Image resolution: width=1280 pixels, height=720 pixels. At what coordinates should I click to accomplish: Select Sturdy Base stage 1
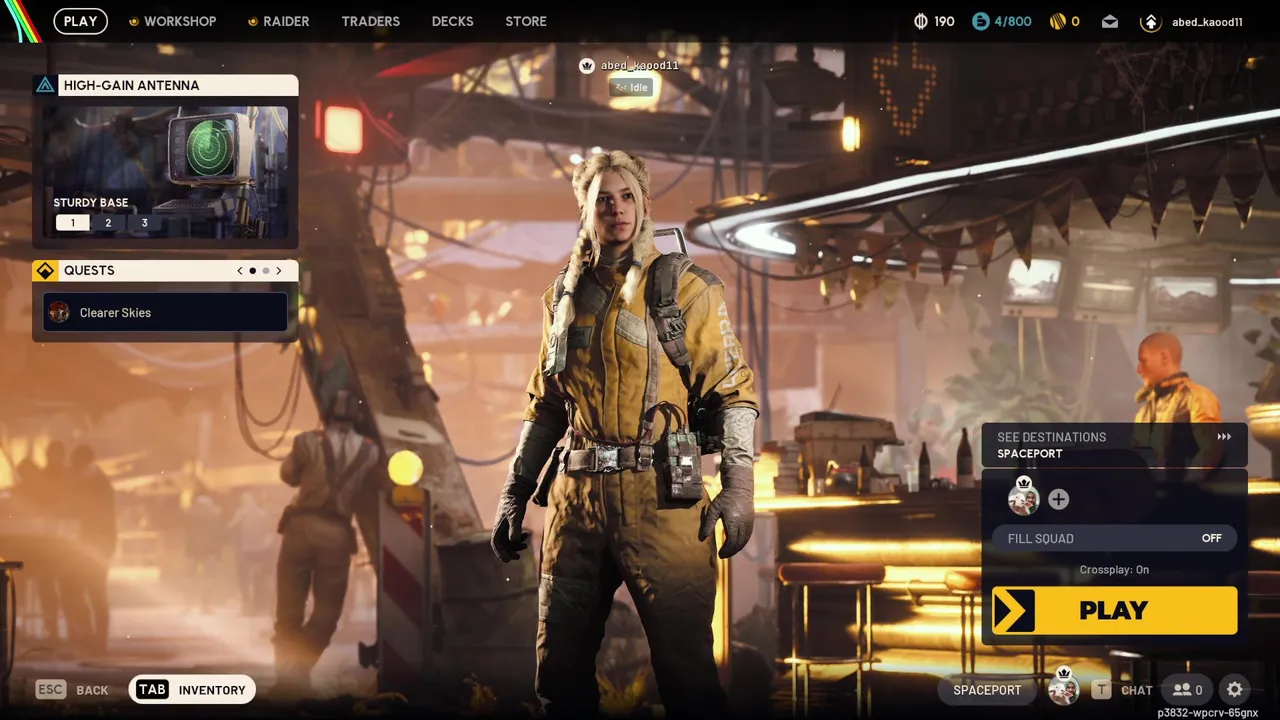pyautogui.click(x=72, y=223)
